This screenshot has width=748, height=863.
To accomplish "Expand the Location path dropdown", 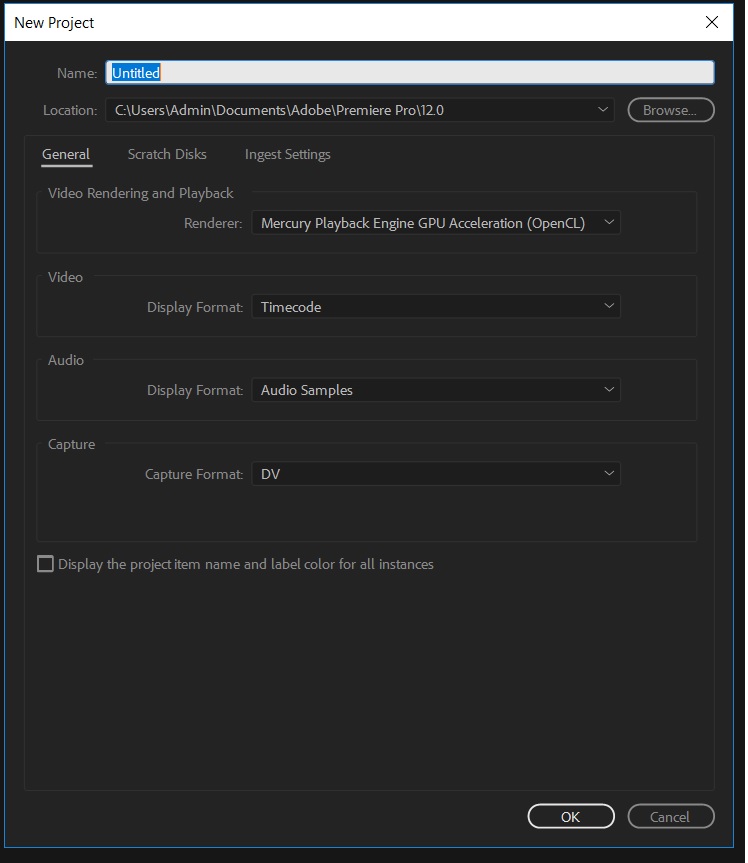I will (602, 110).
